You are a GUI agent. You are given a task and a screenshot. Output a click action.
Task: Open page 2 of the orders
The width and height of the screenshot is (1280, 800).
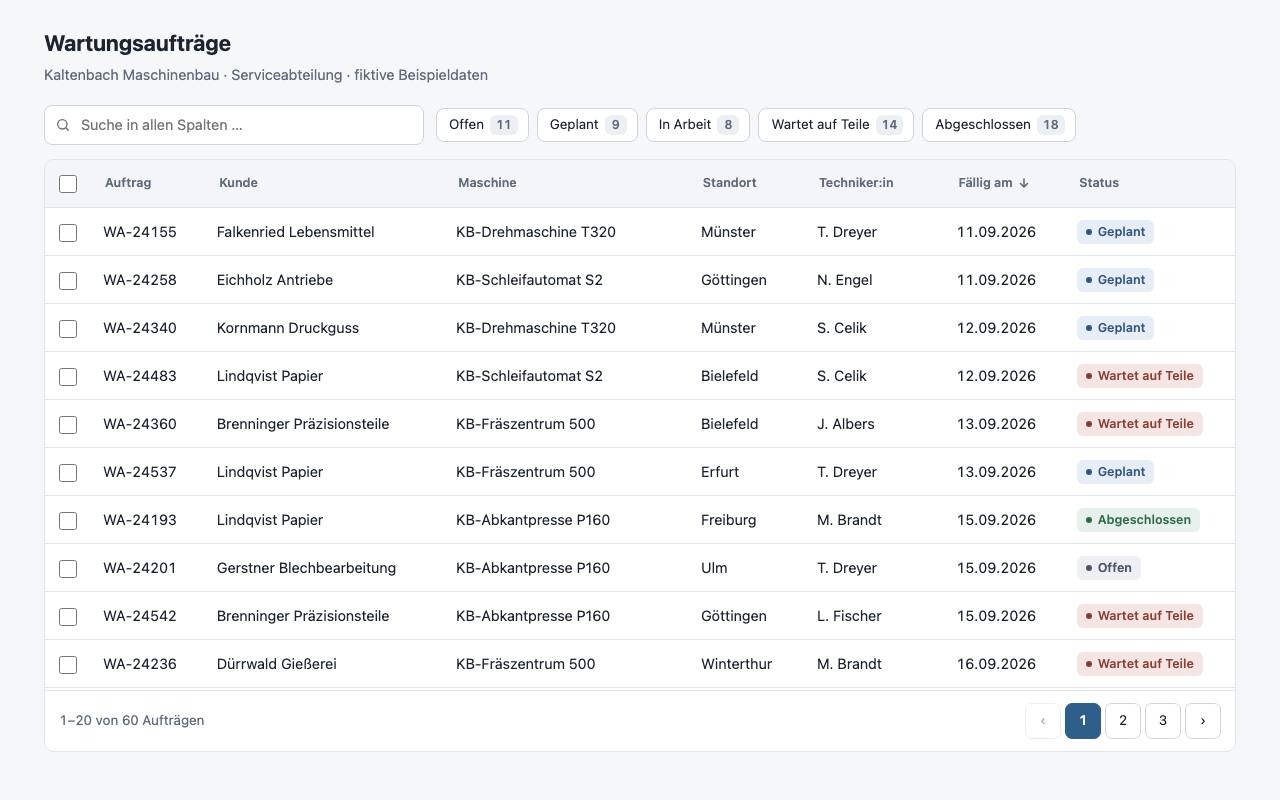coord(1123,721)
